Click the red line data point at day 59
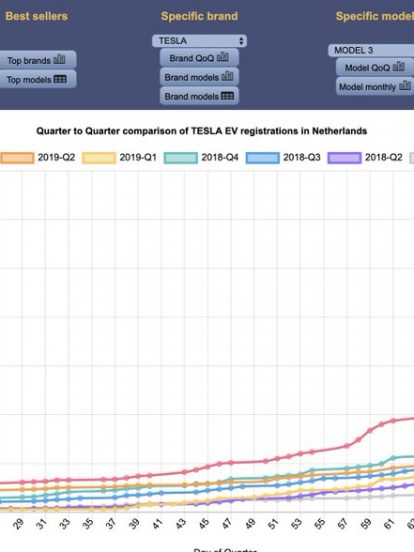Screen dimensions: 414x552 coord(370,431)
